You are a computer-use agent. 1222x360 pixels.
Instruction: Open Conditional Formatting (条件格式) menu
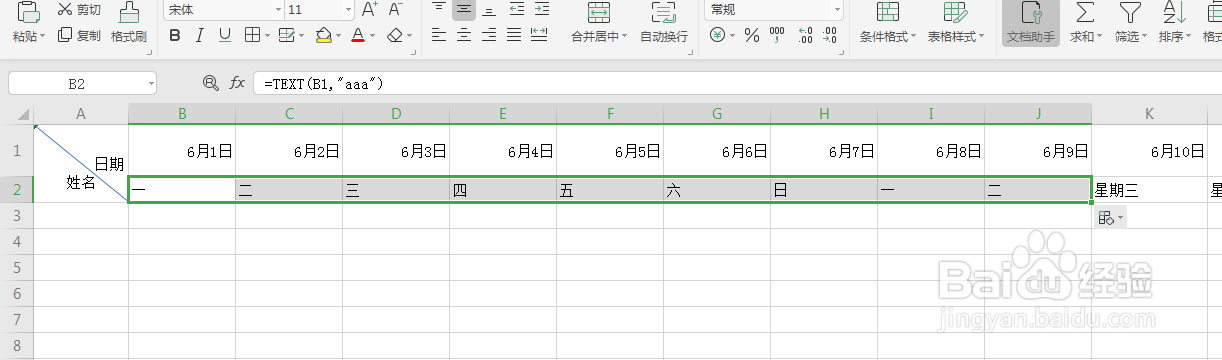point(888,23)
